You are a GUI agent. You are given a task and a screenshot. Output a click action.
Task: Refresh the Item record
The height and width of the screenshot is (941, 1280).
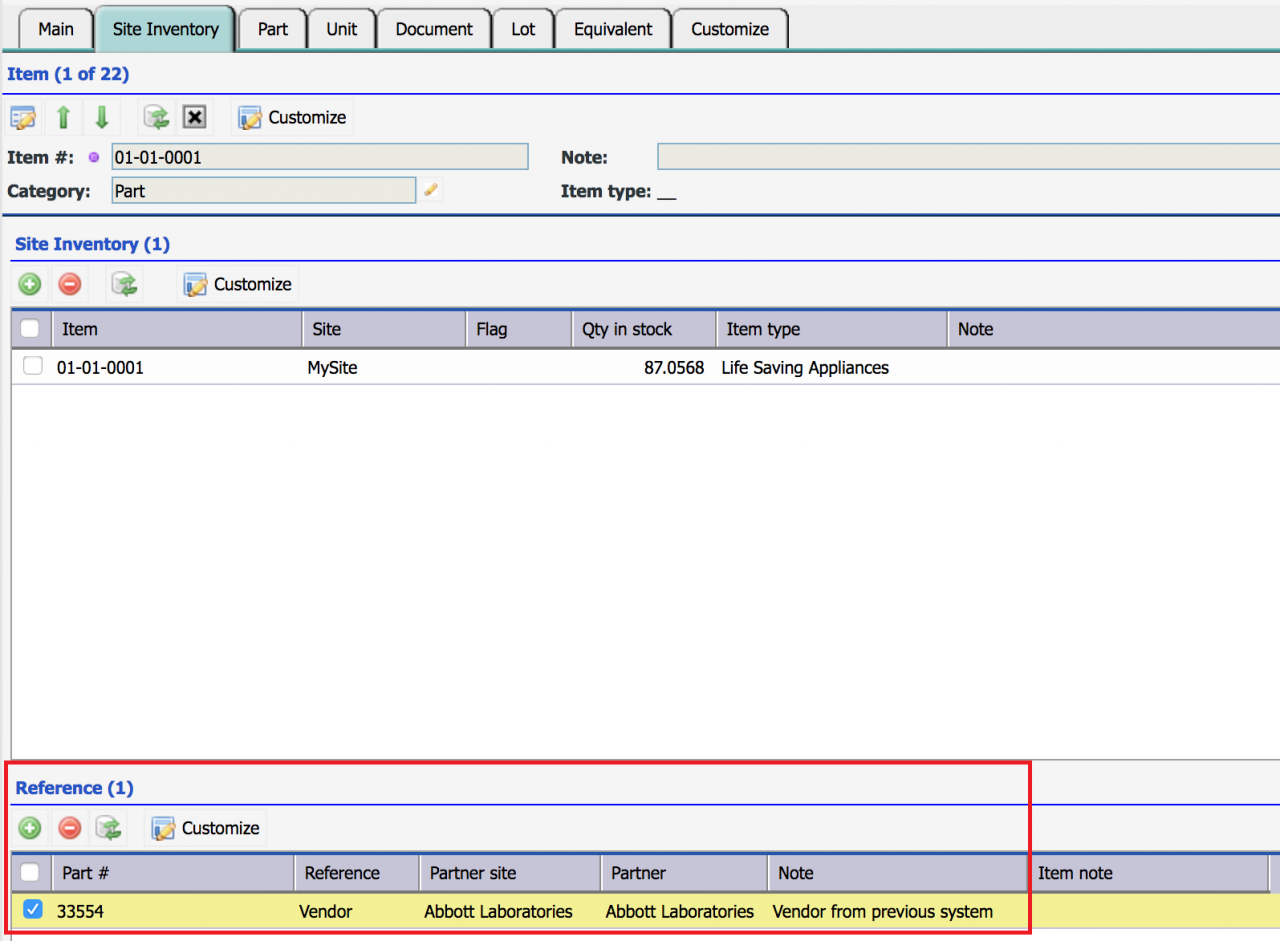click(156, 117)
